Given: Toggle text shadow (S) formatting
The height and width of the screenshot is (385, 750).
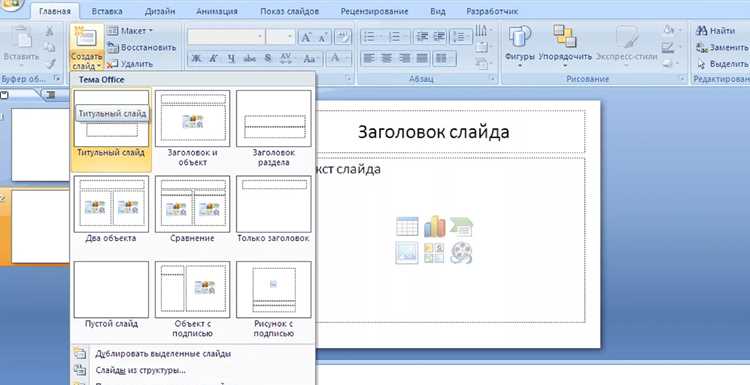Looking at the screenshot, I should 267,58.
